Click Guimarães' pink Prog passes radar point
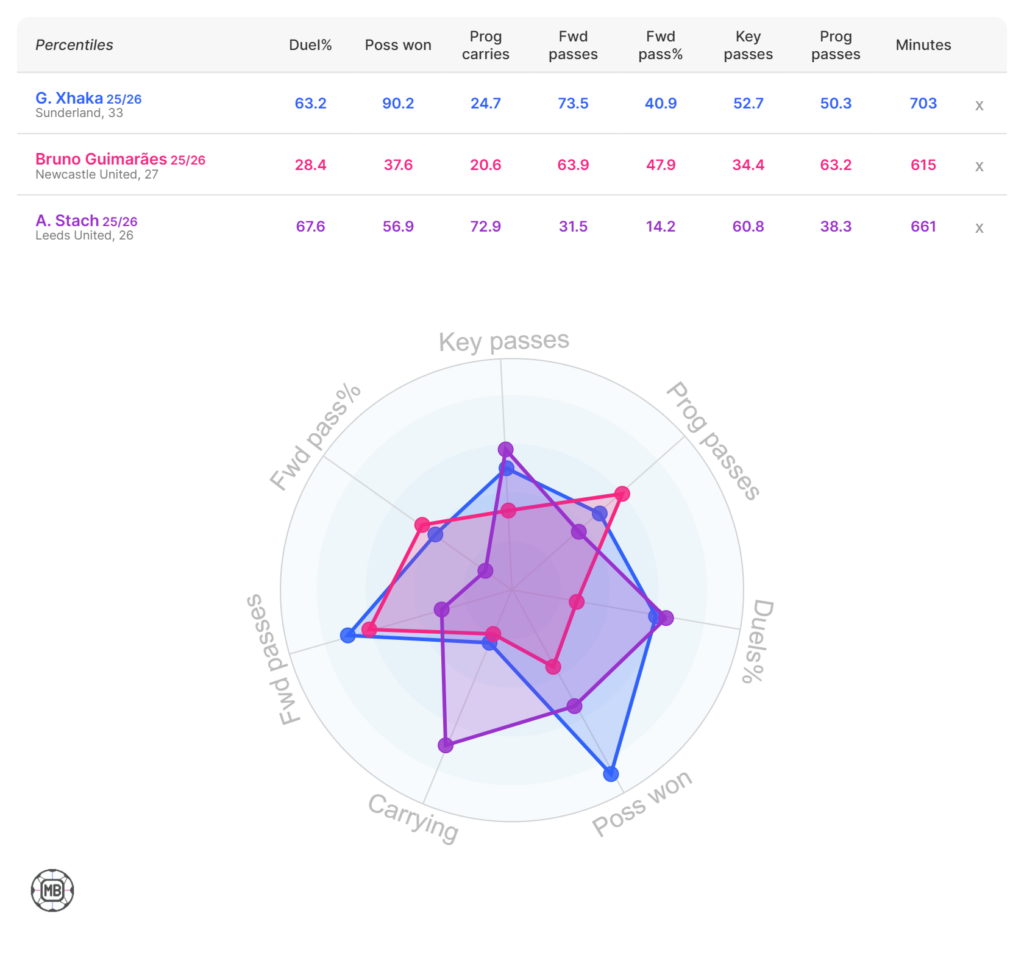1024x958 pixels. tap(622, 493)
